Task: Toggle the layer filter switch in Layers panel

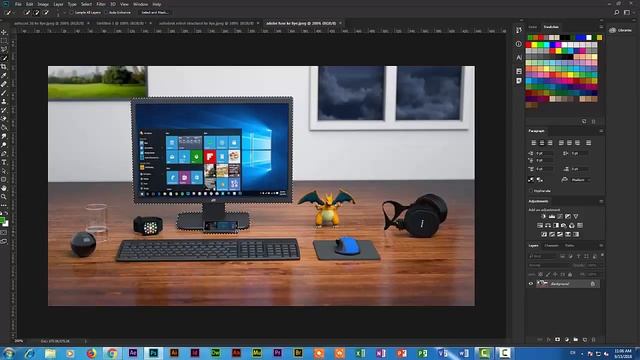Action: click(x=602, y=255)
